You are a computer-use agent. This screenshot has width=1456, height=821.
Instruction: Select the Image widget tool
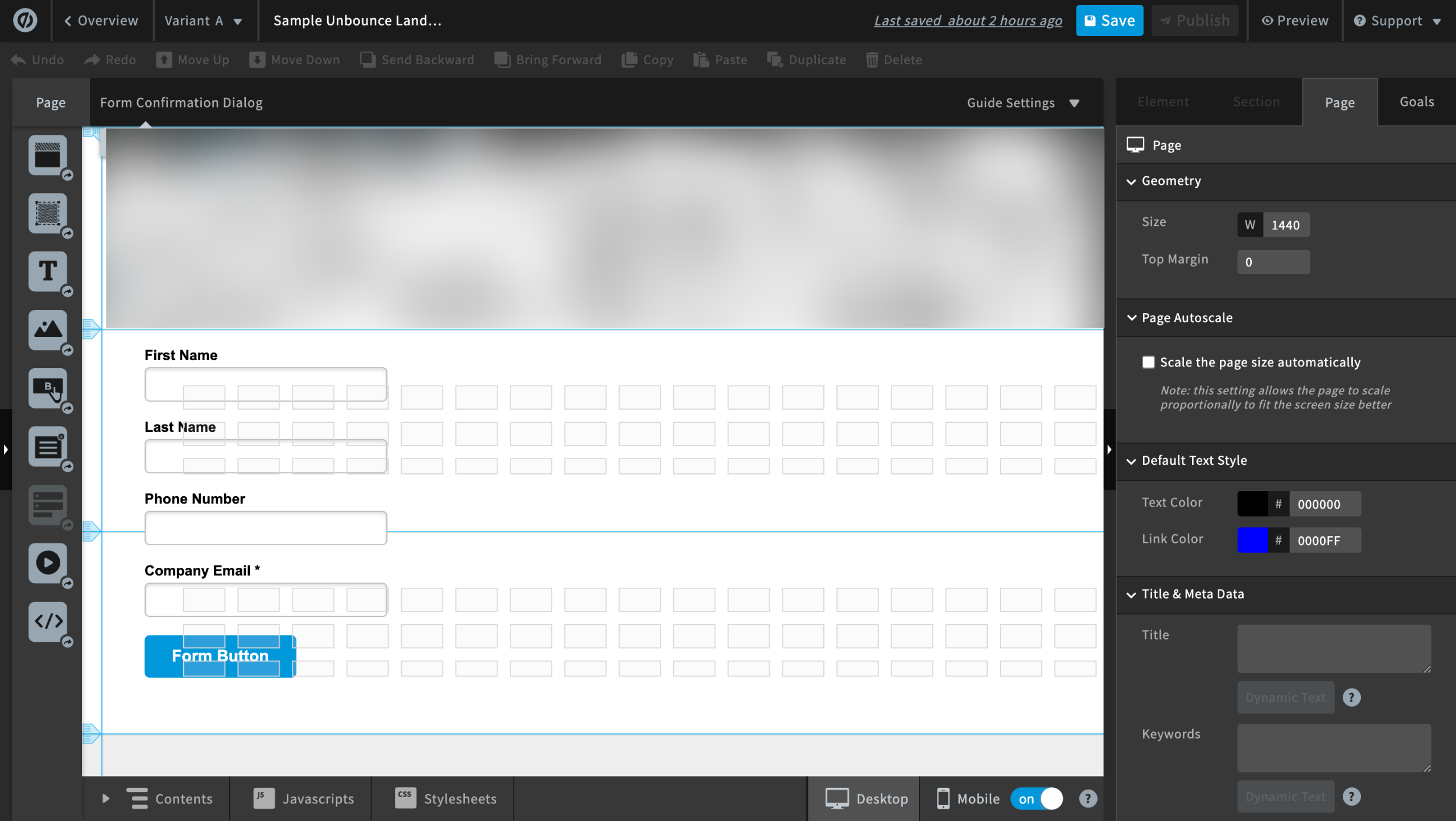tap(48, 330)
